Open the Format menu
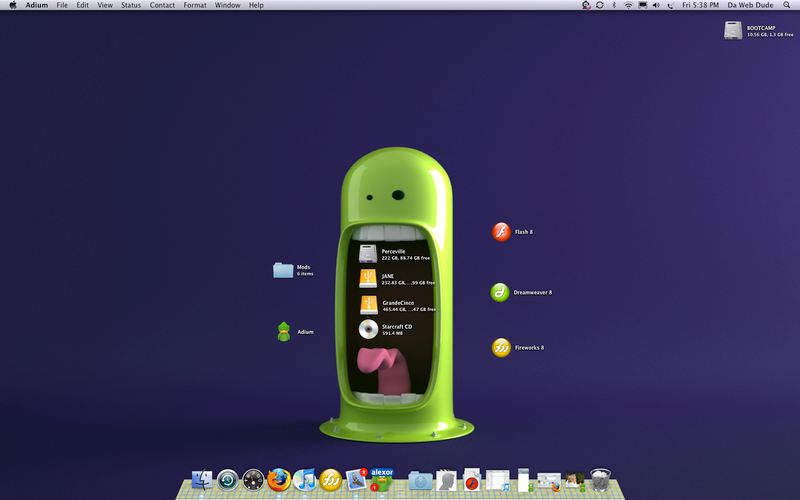Image resolution: width=800 pixels, height=500 pixels. point(195,5)
